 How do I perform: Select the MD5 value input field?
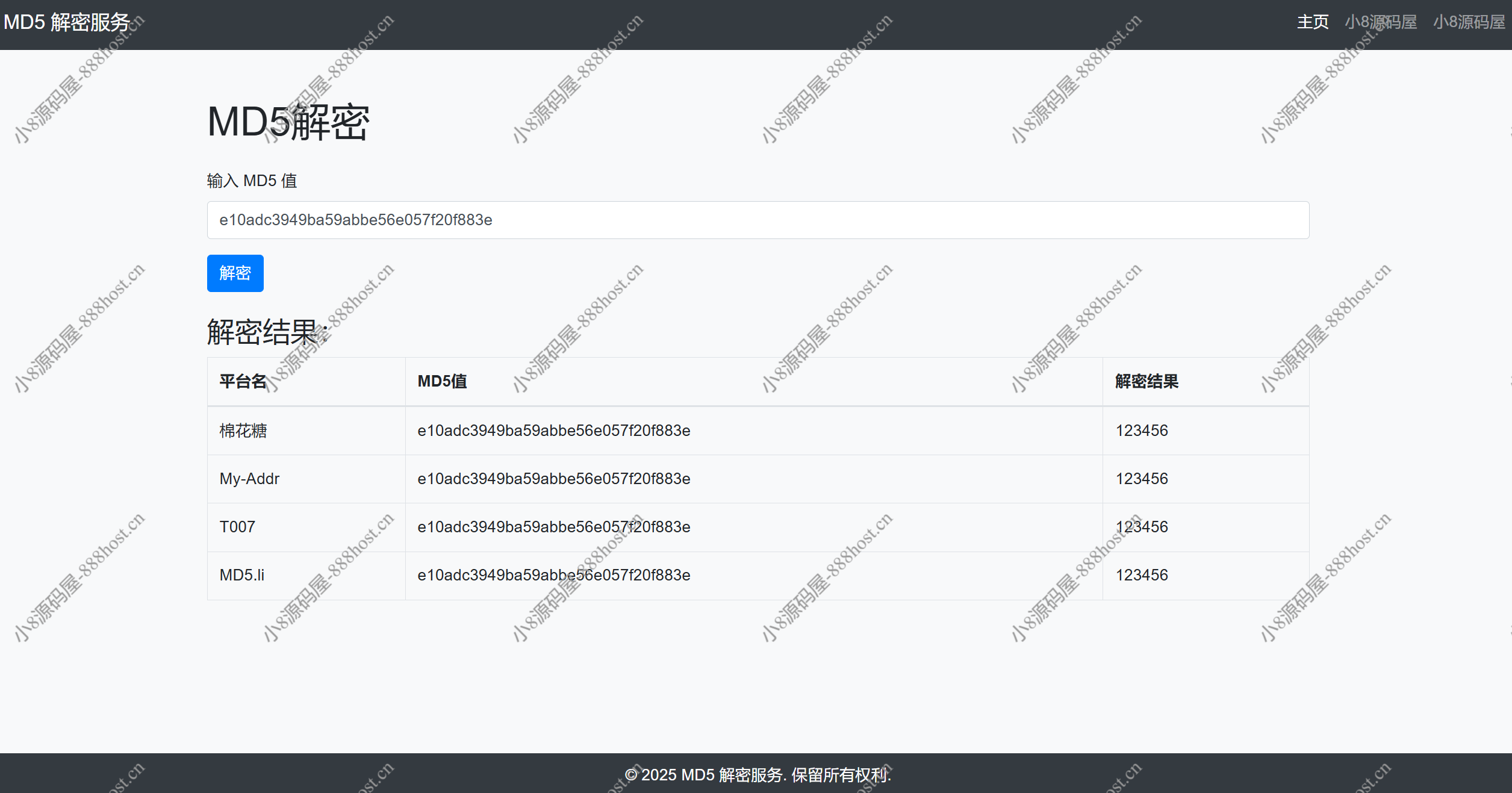(x=755, y=219)
